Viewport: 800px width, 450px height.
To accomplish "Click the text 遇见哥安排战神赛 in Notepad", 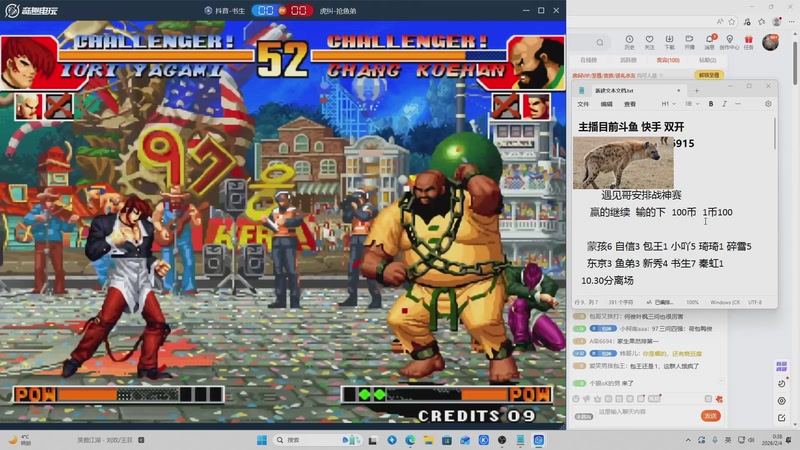I will pyautogui.click(x=641, y=195).
